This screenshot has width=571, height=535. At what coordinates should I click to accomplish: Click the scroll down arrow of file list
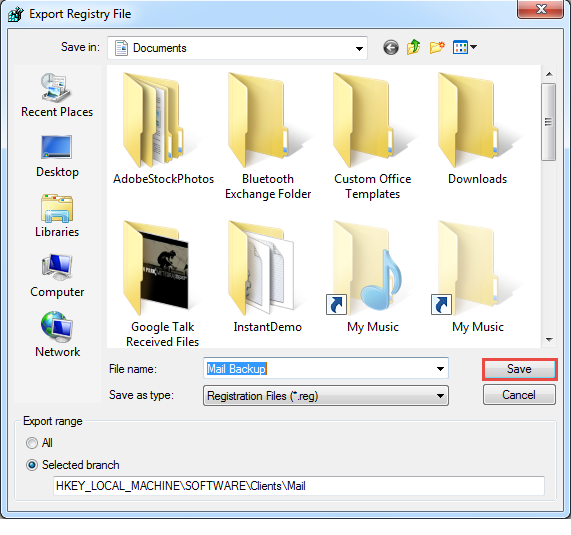pos(549,340)
